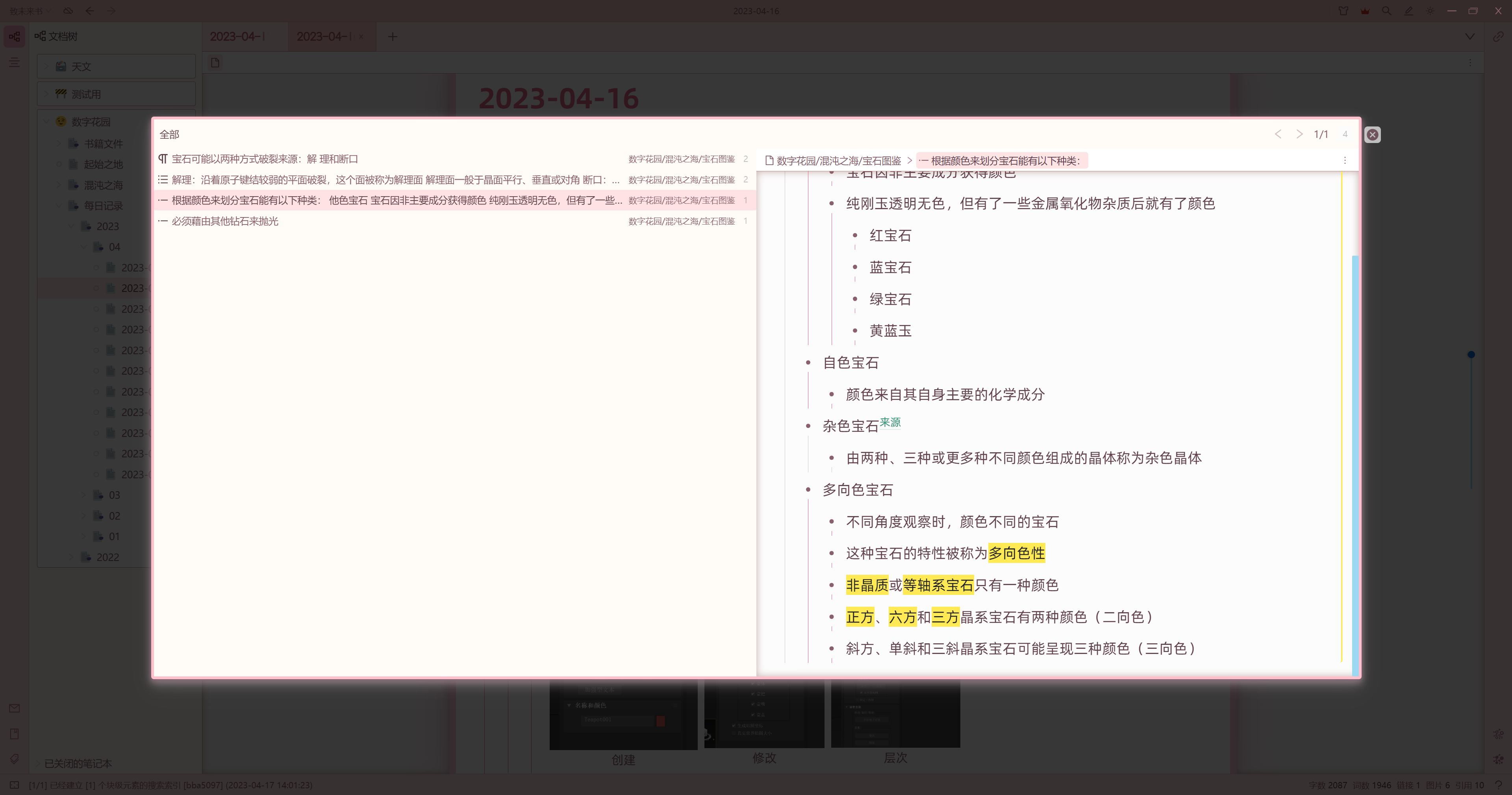
Task: Open global search with the magnifier icon
Action: [x=1386, y=11]
